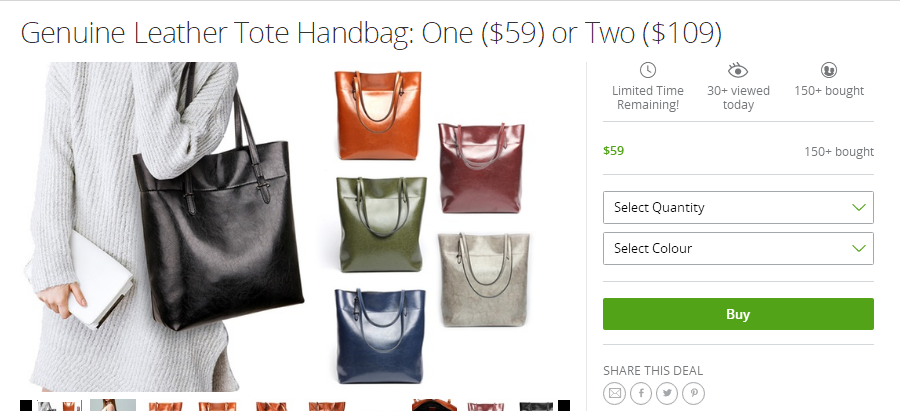Click the orange tote bag in main image

click(378, 115)
